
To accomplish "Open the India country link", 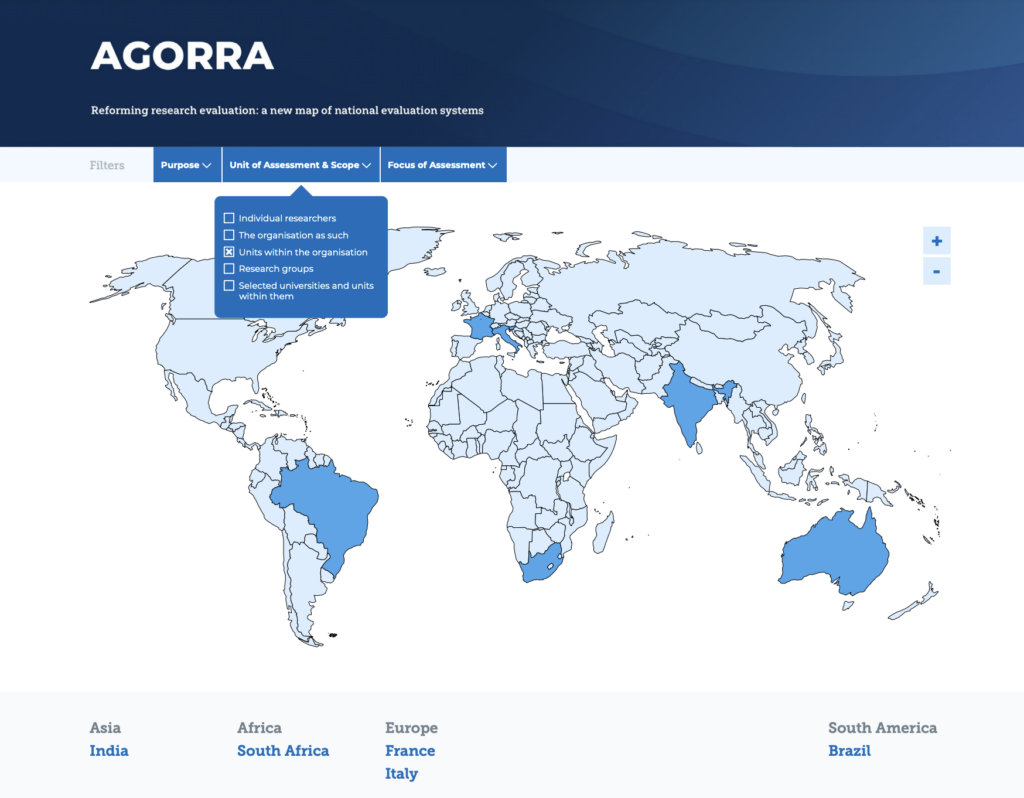I will click(109, 751).
